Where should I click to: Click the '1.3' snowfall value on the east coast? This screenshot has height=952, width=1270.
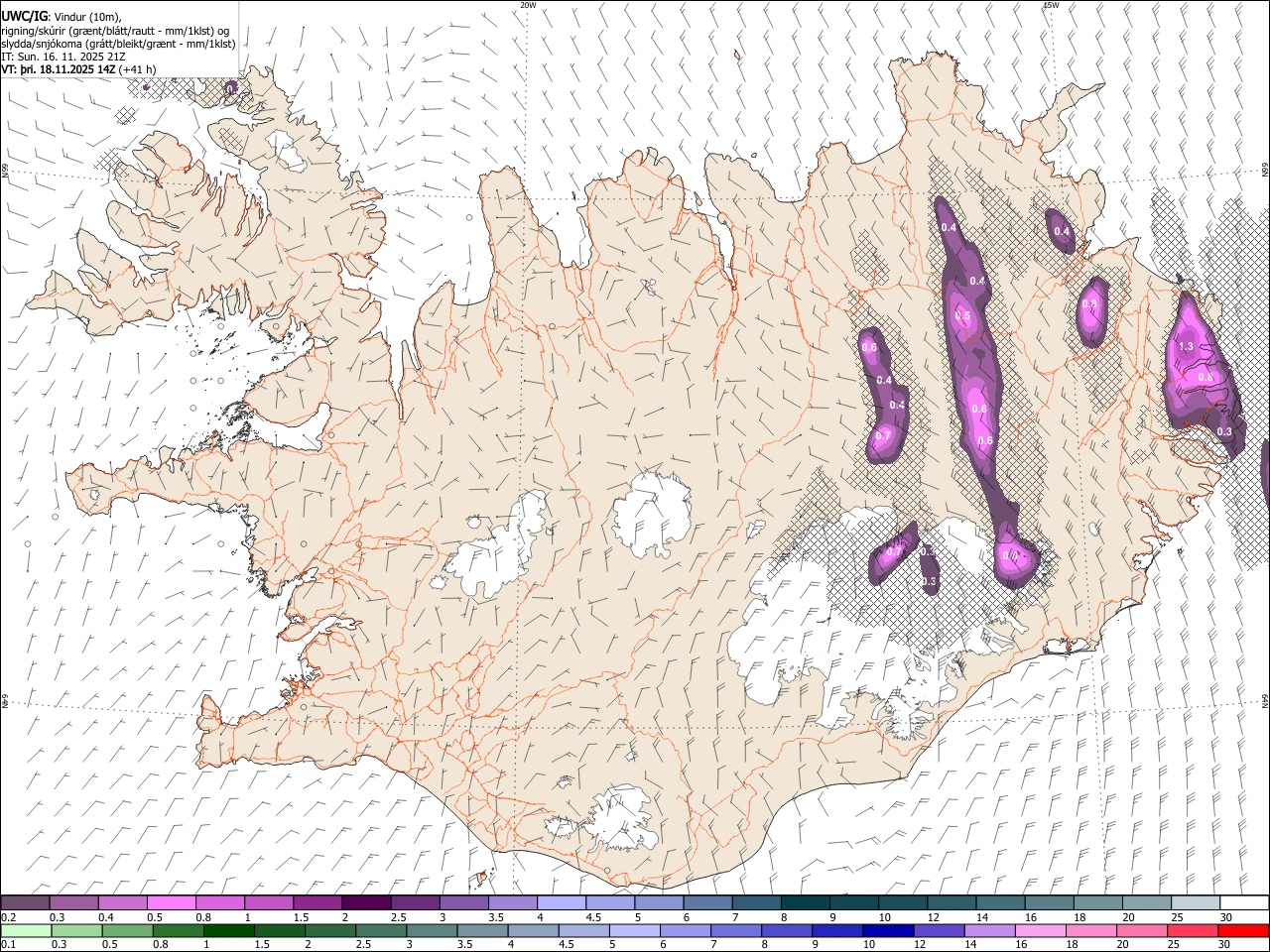tap(1186, 346)
